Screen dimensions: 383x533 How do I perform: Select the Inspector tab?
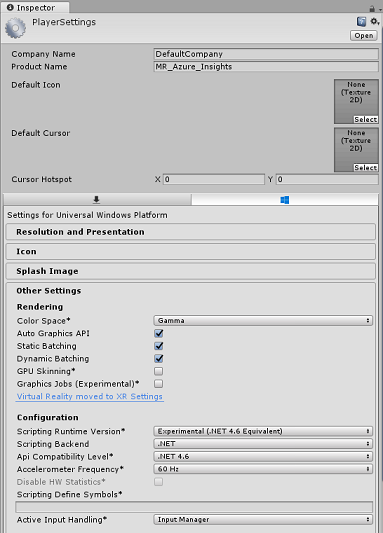tap(35, 7)
